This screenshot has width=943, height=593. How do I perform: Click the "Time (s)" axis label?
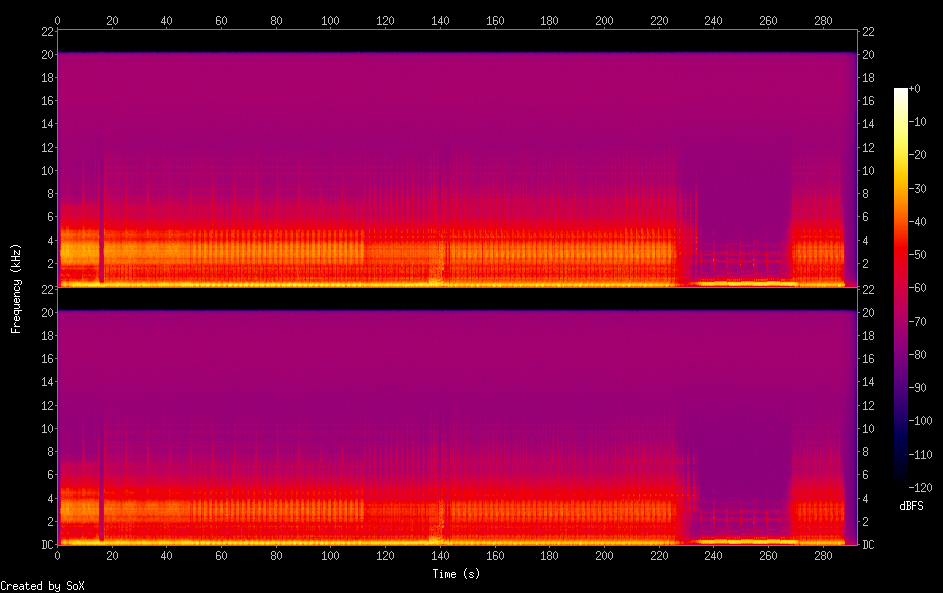pos(457,574)
